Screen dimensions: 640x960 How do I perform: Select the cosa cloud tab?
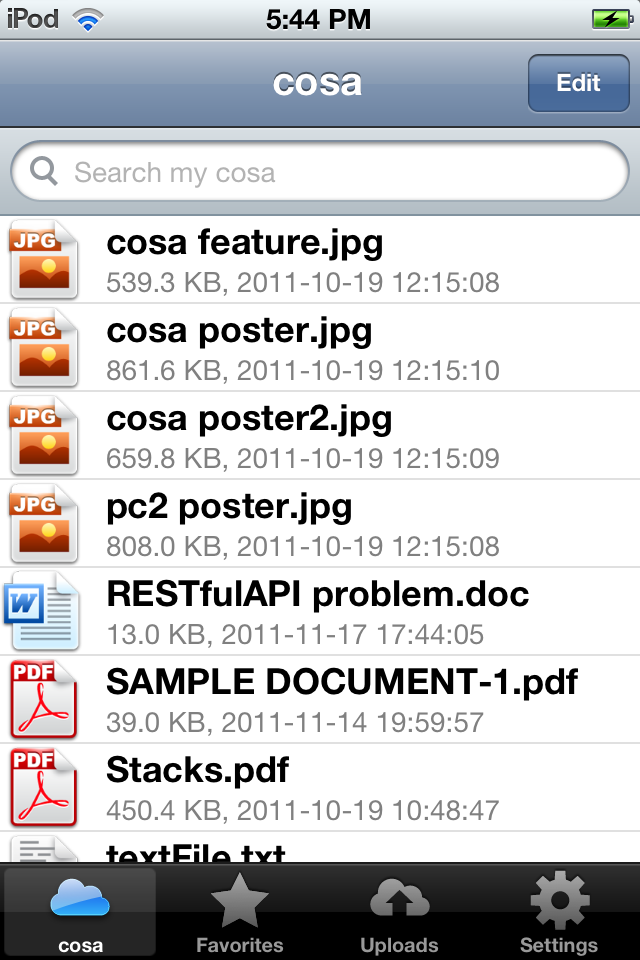click(80, 913)
